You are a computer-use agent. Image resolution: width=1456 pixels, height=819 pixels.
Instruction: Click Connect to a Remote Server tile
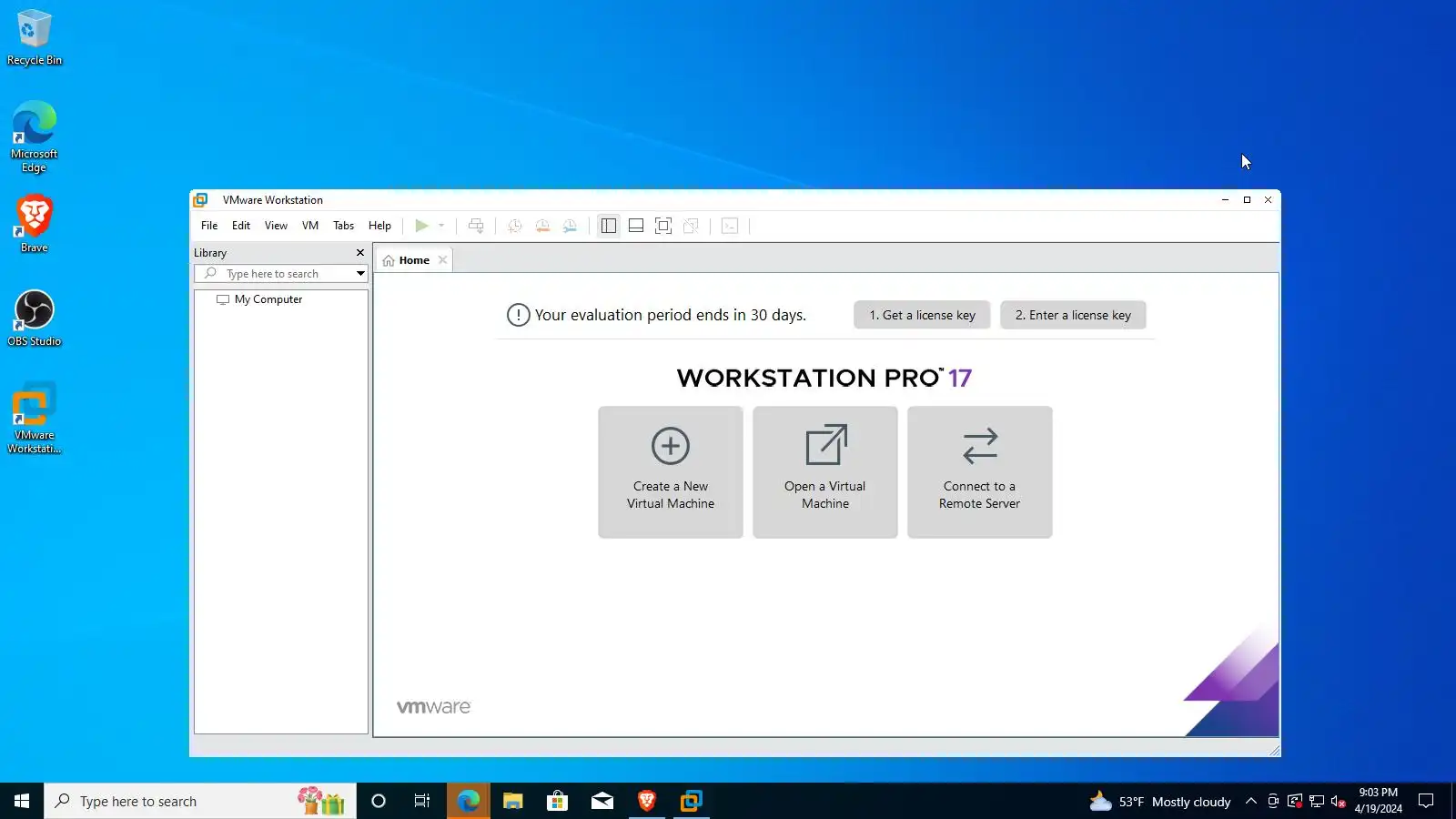(980, 472)
